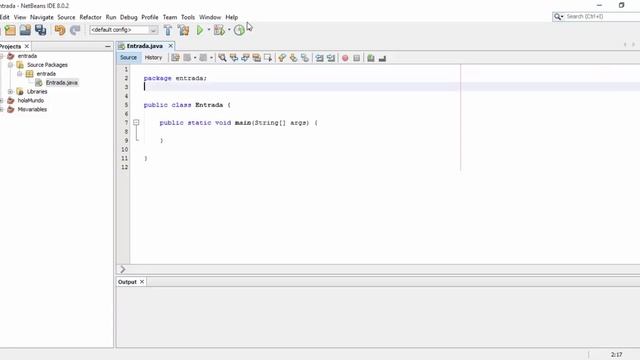
Task: Click the Uncomment editor toolbar icon
Action: 382,58
